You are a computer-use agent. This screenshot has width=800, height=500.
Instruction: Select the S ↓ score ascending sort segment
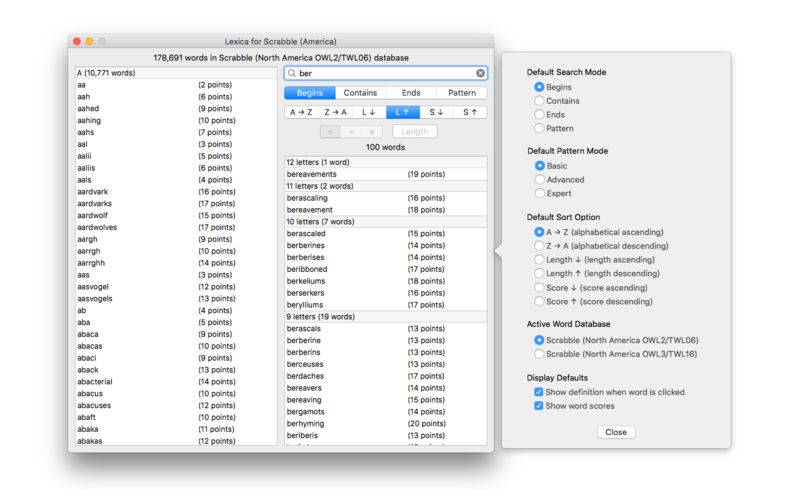437,112
